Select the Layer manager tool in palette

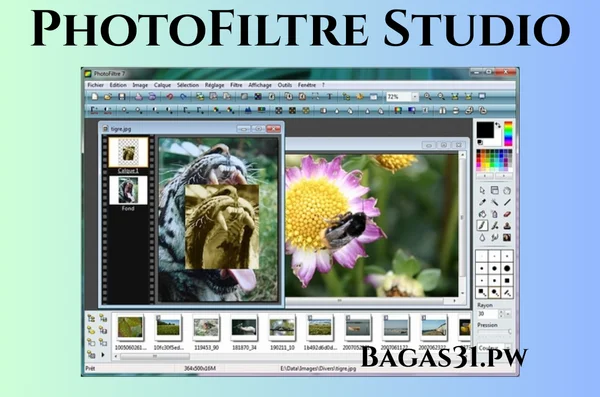(x=494, y=190)
